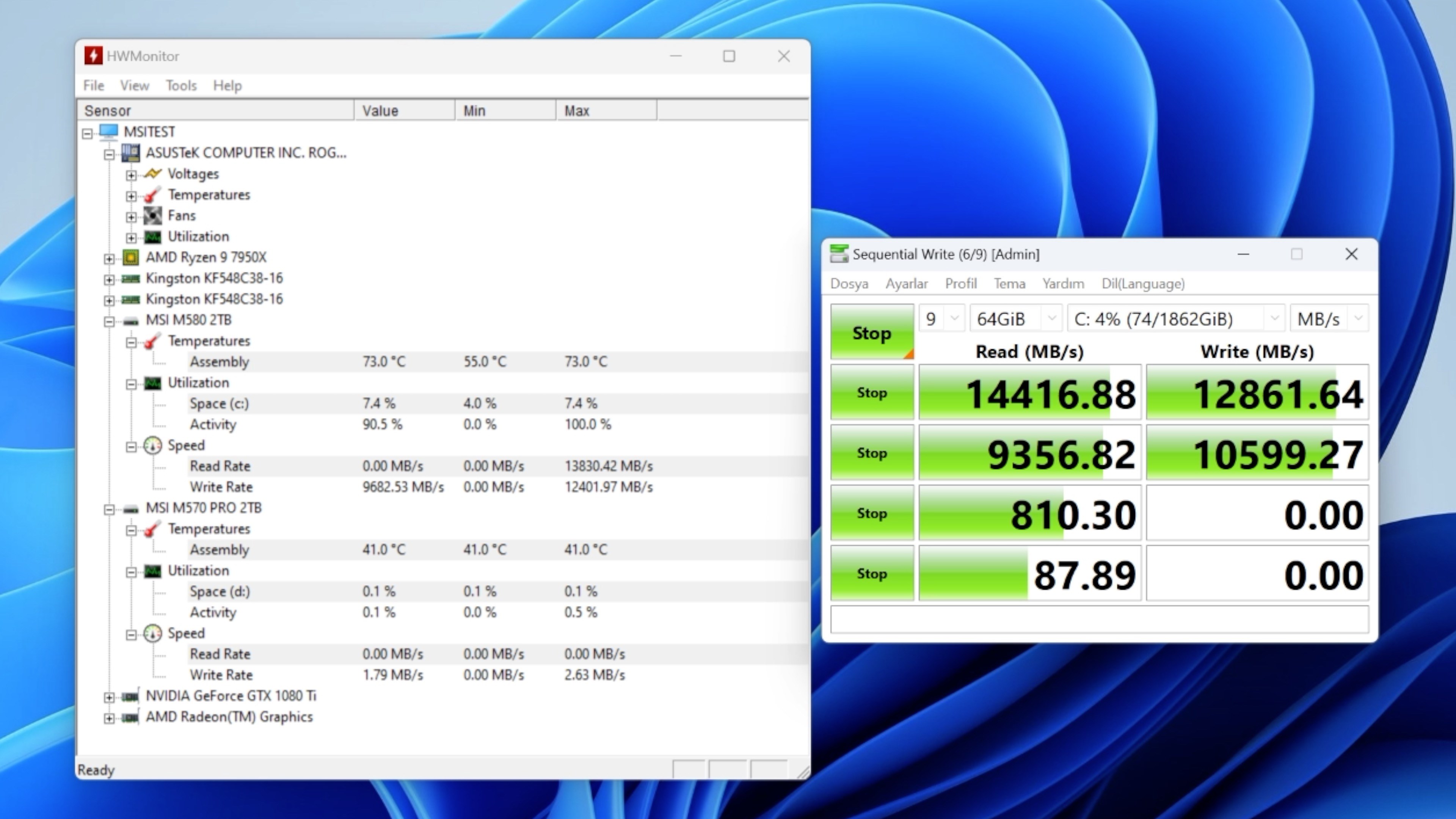Open the View menu in HWMonitor
The height and width of the screenshot is (819, 1456).
(x=135, y=85)
